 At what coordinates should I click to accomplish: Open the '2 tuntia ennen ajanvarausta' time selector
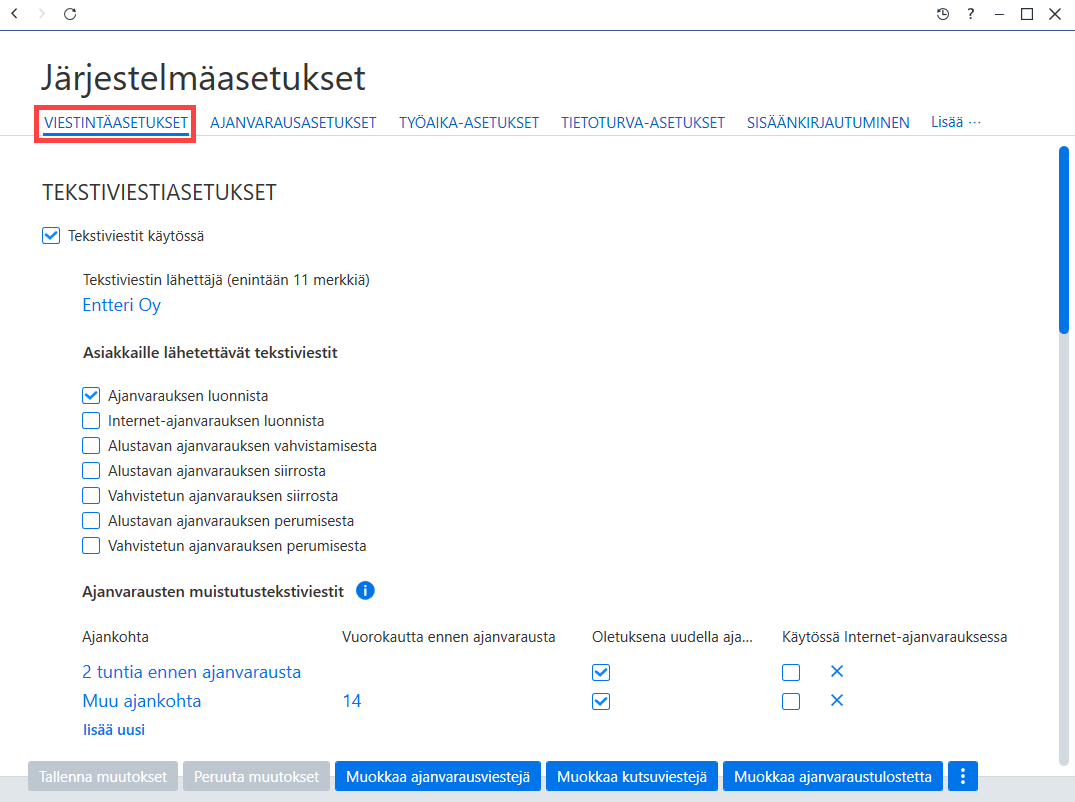(x=191, y=672)
